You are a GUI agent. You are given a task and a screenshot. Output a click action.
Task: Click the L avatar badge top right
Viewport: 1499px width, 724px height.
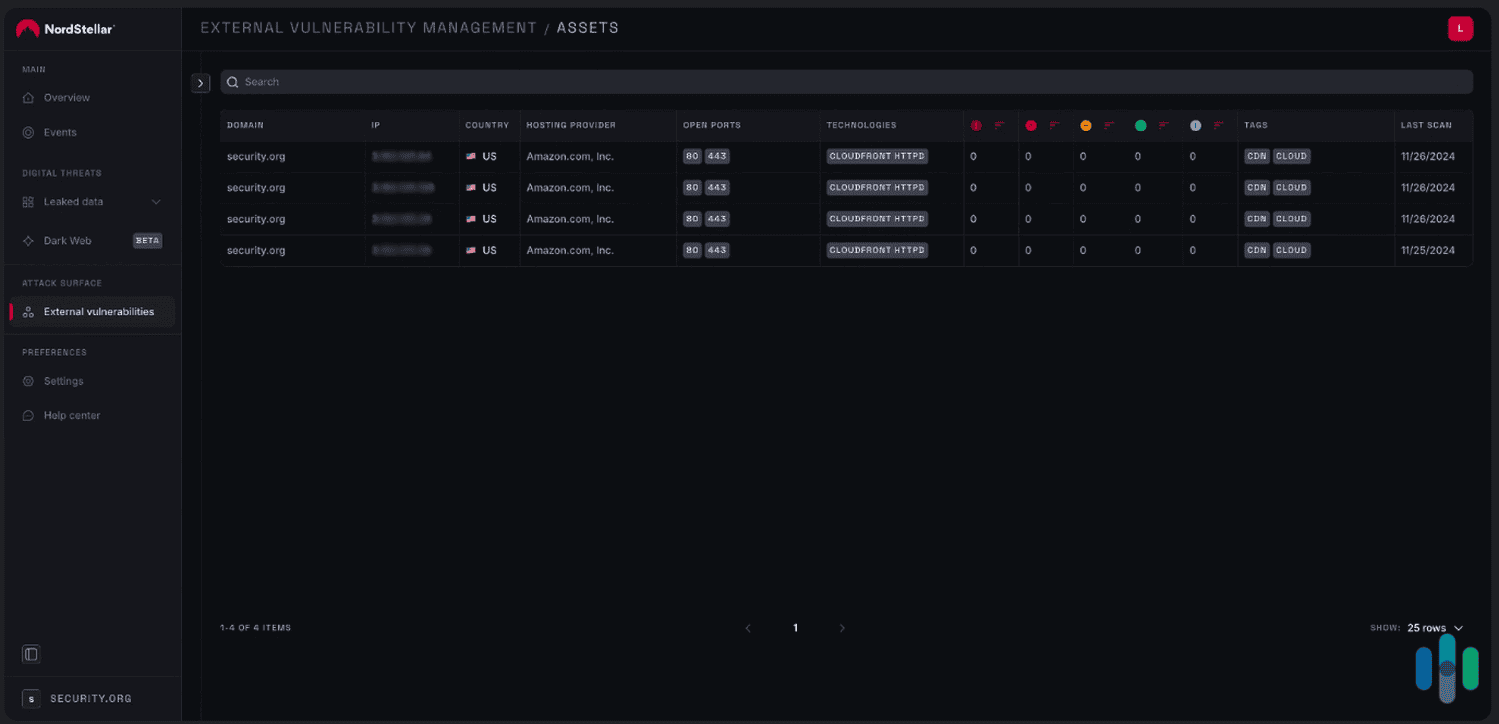pos(1461,29)
